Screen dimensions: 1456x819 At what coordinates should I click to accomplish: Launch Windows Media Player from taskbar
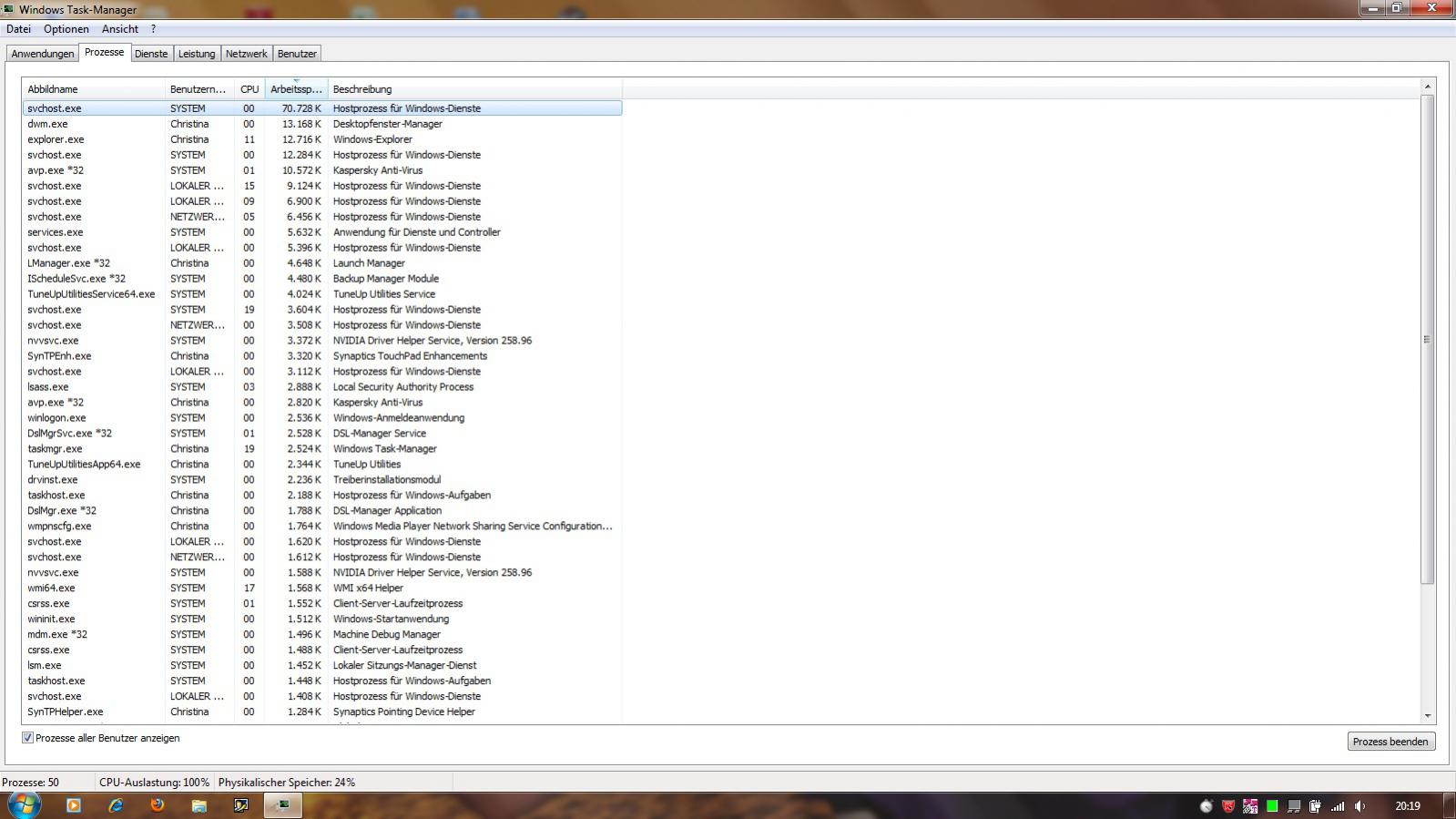coord(74,805)
